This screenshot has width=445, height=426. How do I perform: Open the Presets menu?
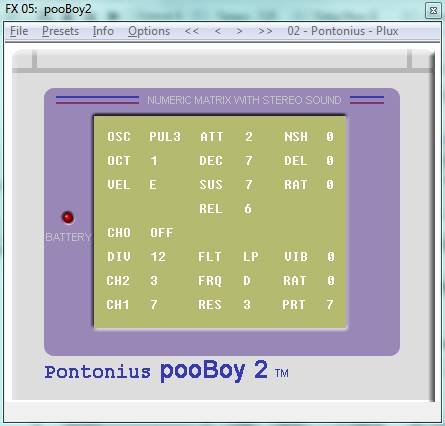tap(60, 31)
